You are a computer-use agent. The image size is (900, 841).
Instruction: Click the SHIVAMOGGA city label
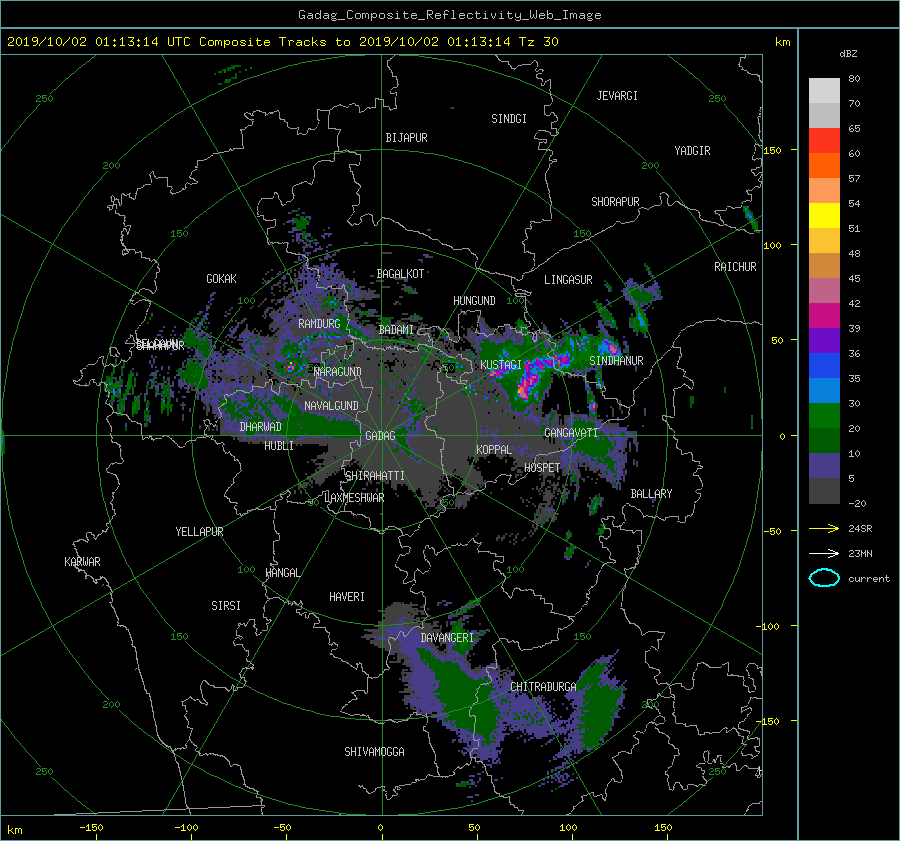pos(374,752)
